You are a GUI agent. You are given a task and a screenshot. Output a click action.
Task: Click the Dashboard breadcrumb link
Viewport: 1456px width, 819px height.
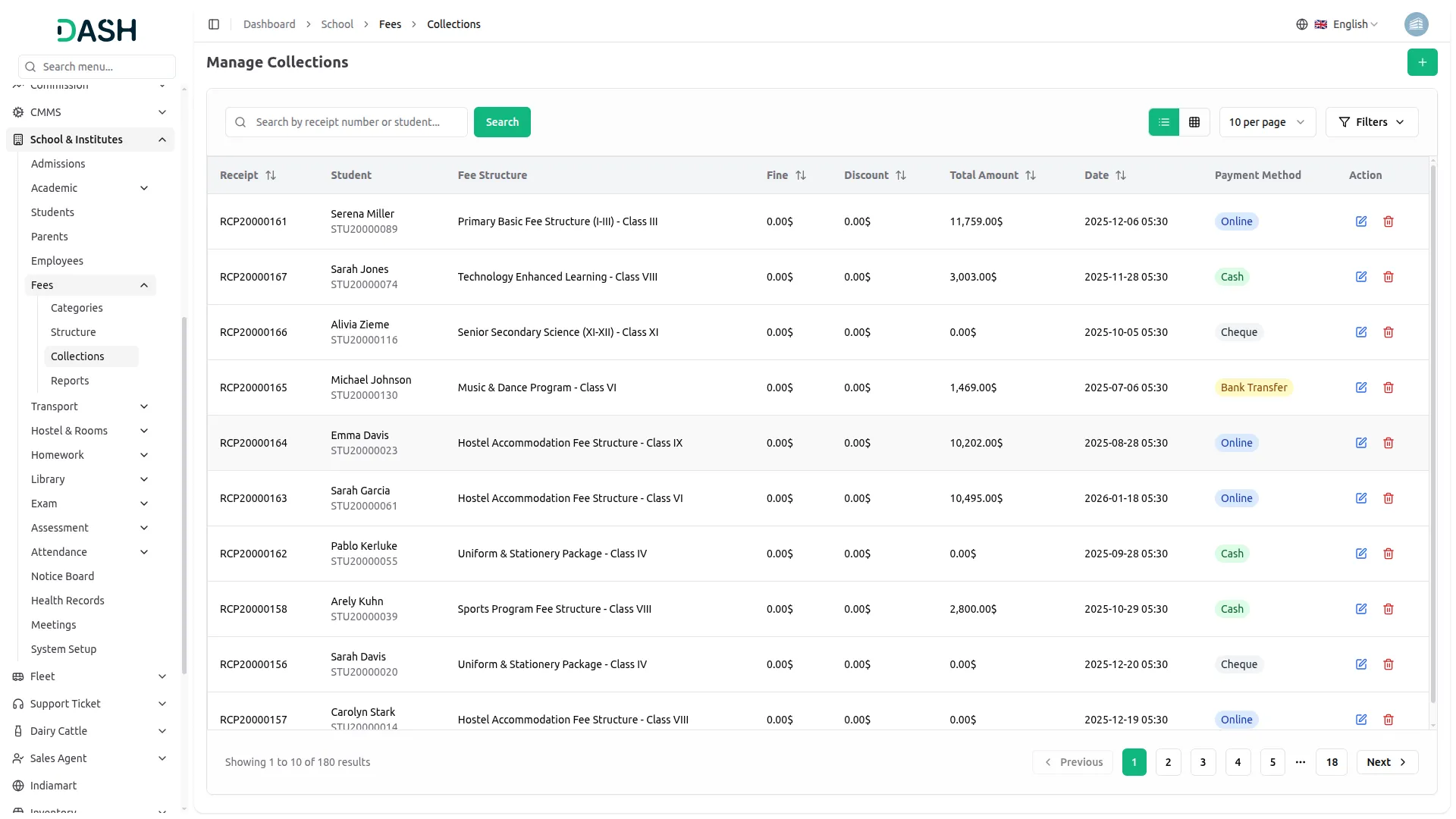click(x=269, y=24)
